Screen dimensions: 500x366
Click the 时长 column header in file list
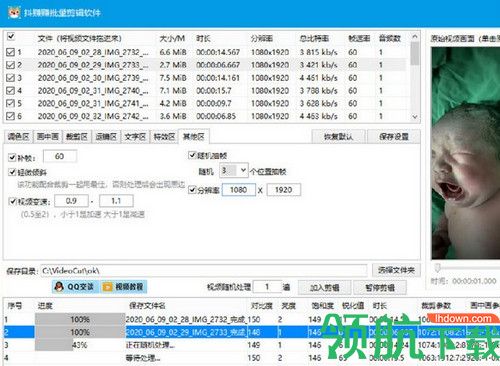(203, 38)
